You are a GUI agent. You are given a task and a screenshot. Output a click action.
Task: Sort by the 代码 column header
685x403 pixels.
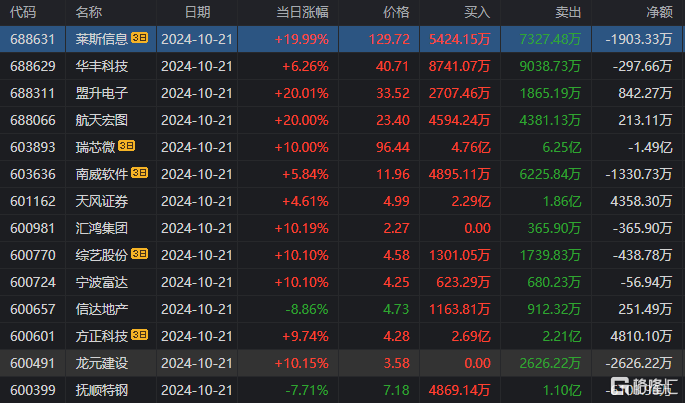pyautogui.click(x=23, y=12)
